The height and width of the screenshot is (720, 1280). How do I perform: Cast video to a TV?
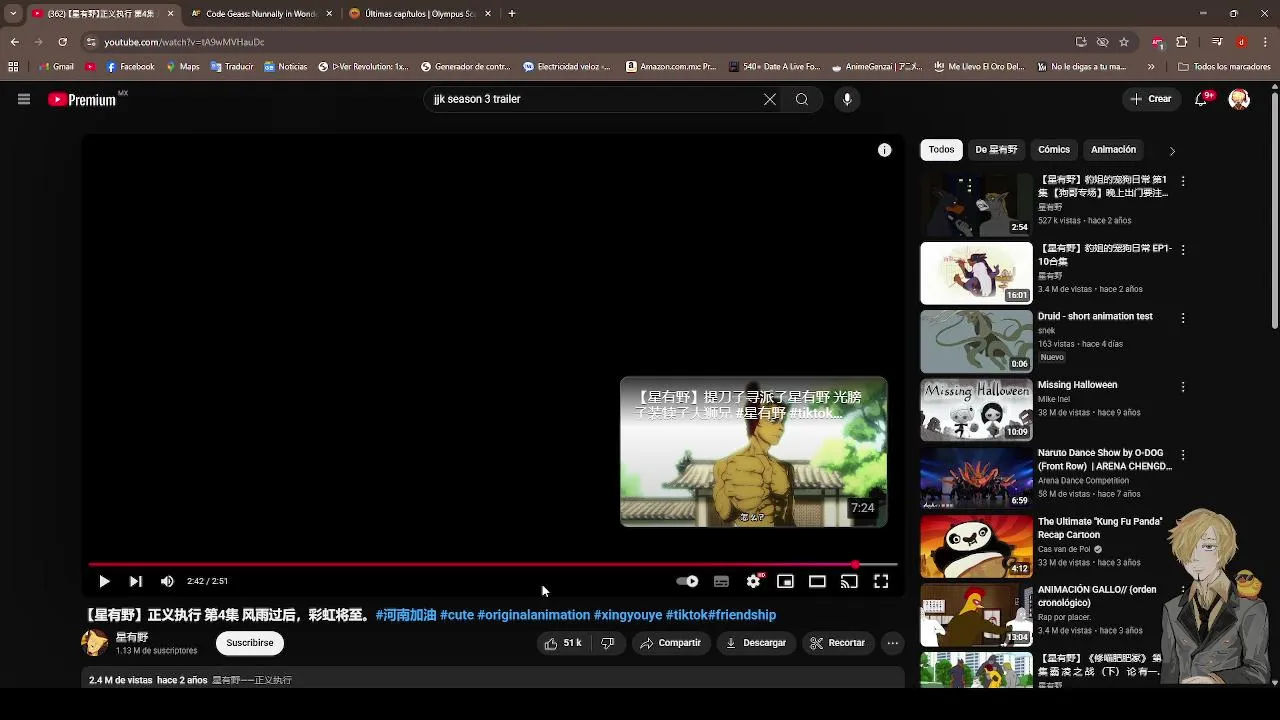(849, 581)
